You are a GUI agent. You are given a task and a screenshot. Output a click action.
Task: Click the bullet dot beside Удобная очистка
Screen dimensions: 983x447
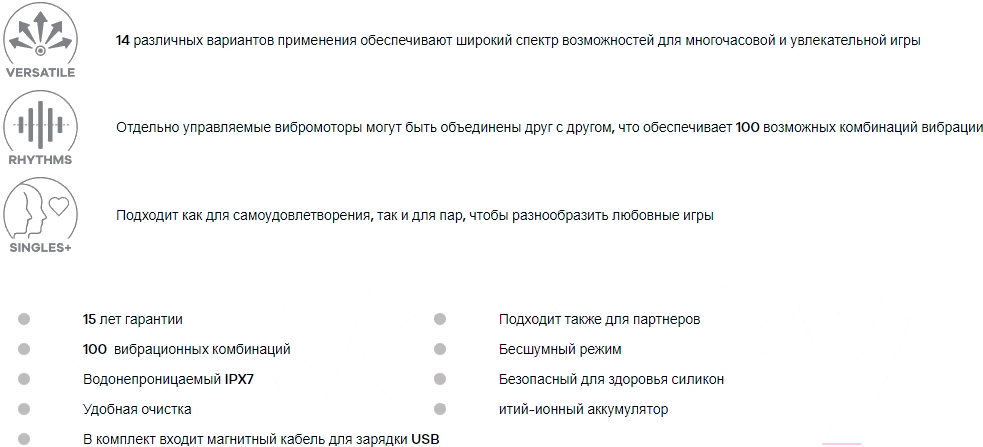coord(24,409)
